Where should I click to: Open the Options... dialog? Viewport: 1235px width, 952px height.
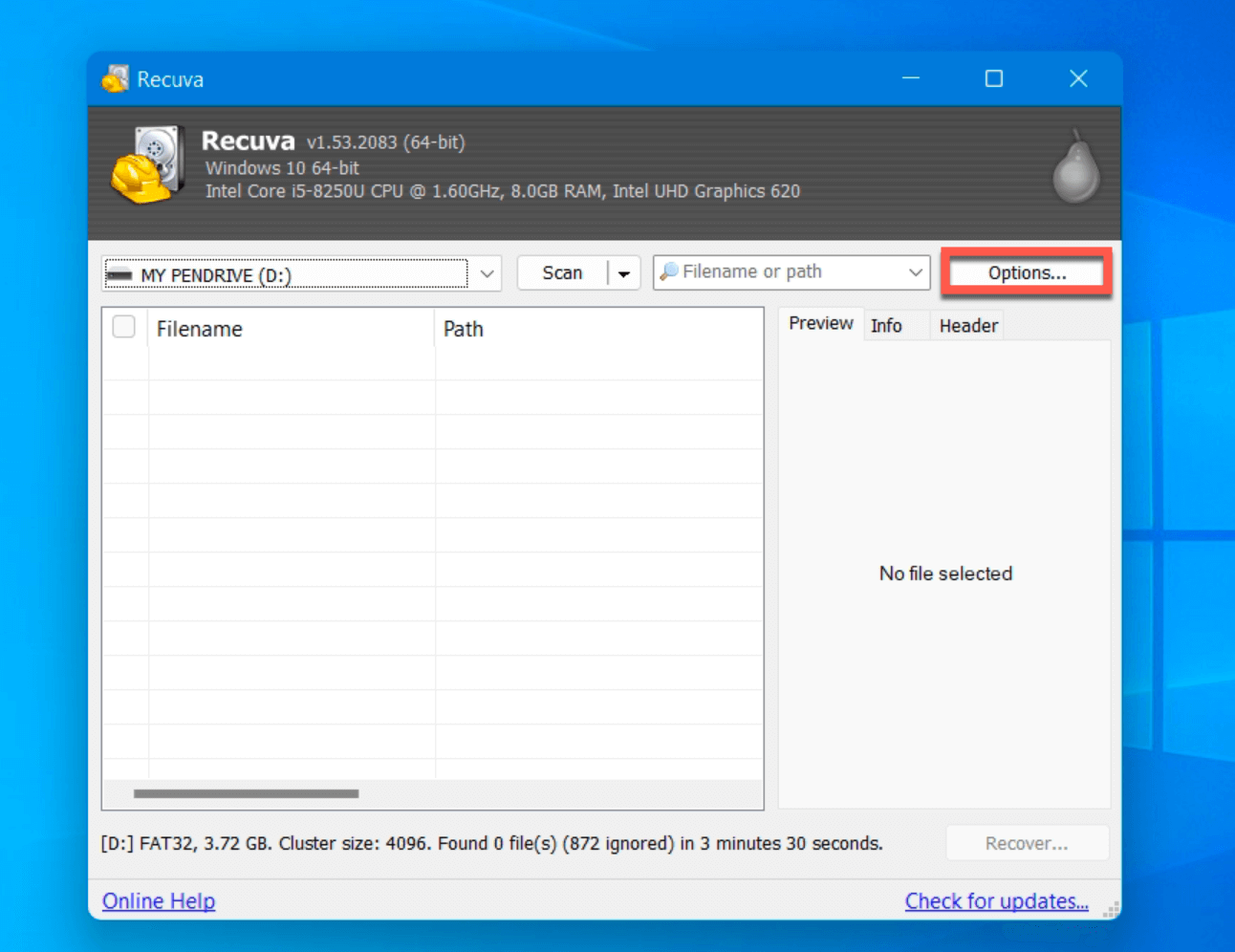(1027, 273)
